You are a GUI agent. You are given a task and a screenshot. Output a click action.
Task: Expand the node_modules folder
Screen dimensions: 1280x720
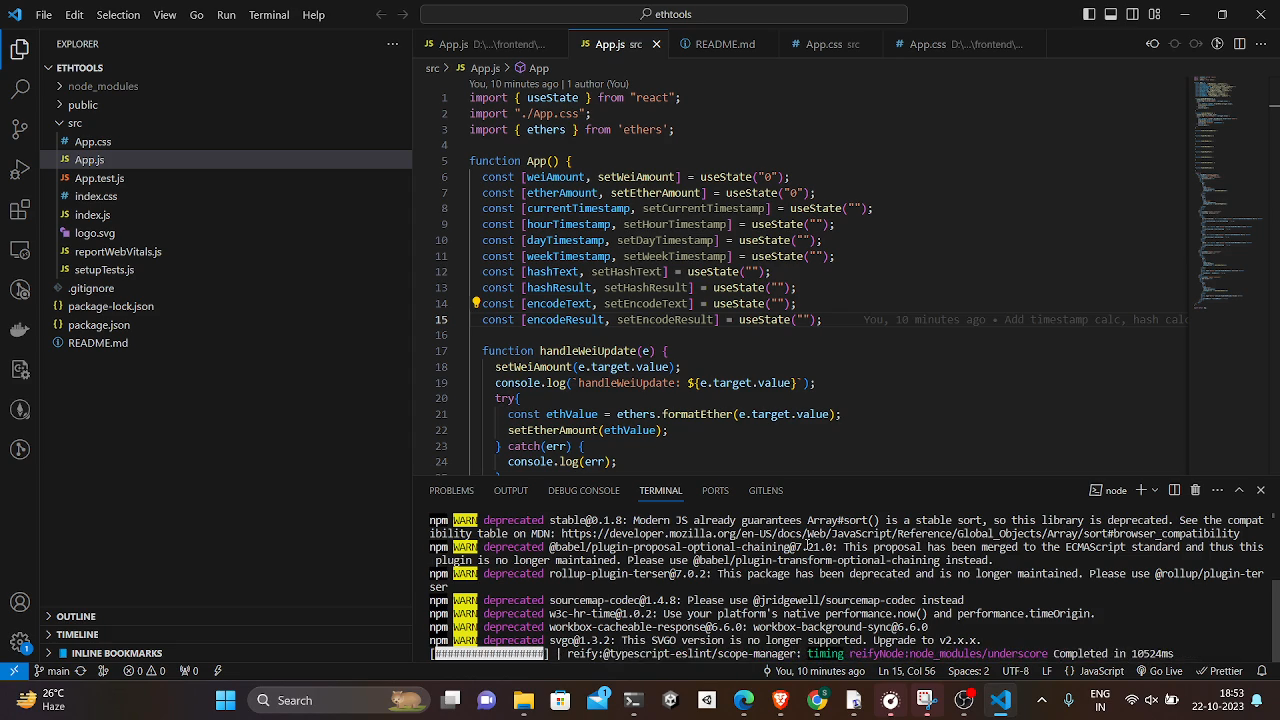pyautogui.click(x=102, y=86)
